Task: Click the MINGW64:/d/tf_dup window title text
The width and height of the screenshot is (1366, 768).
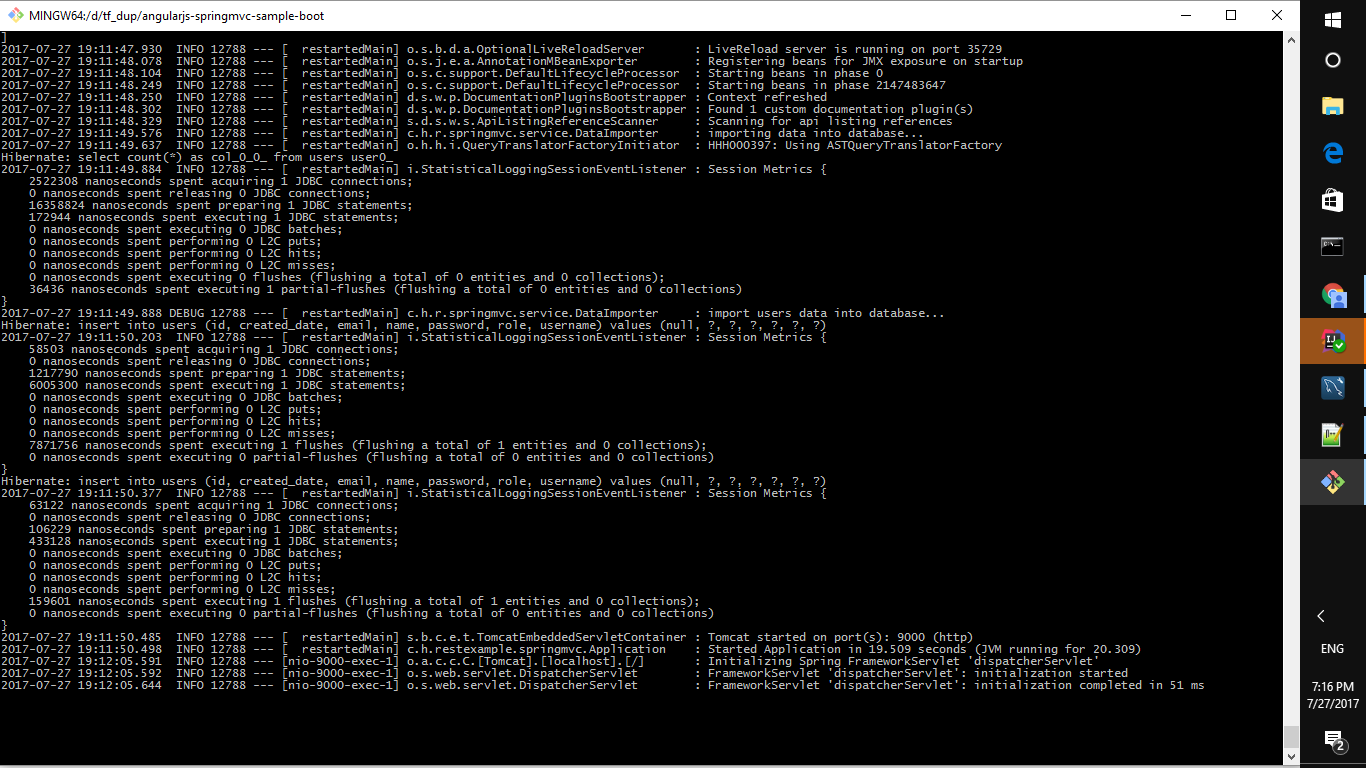Action: (178, 16)
